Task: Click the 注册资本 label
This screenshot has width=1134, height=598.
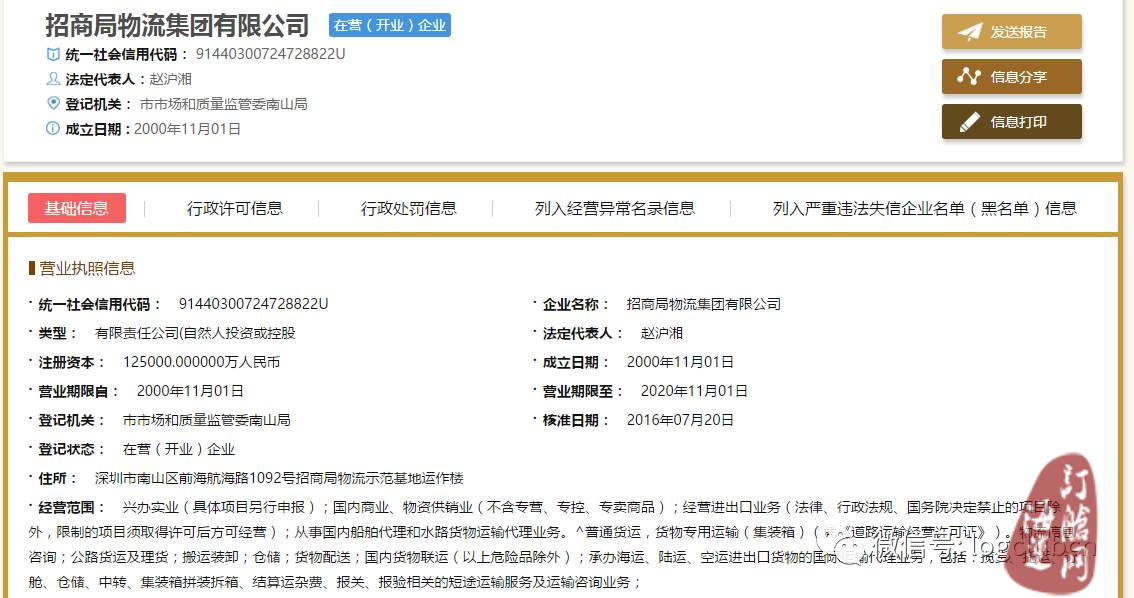Action: [x=71, y=362]
